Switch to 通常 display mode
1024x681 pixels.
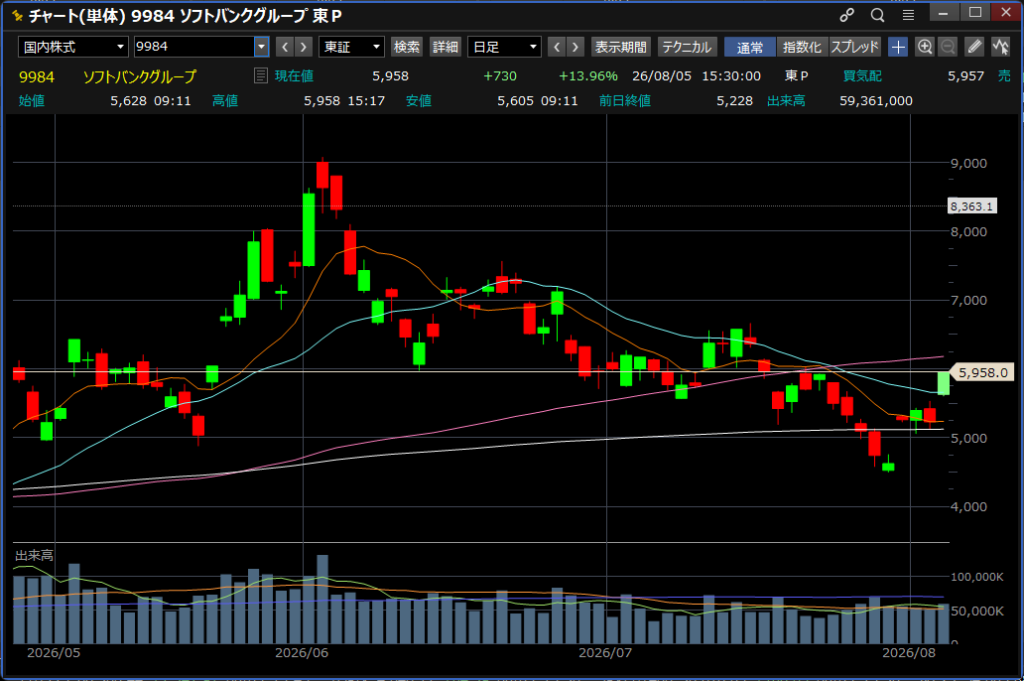tap(750, 46)
